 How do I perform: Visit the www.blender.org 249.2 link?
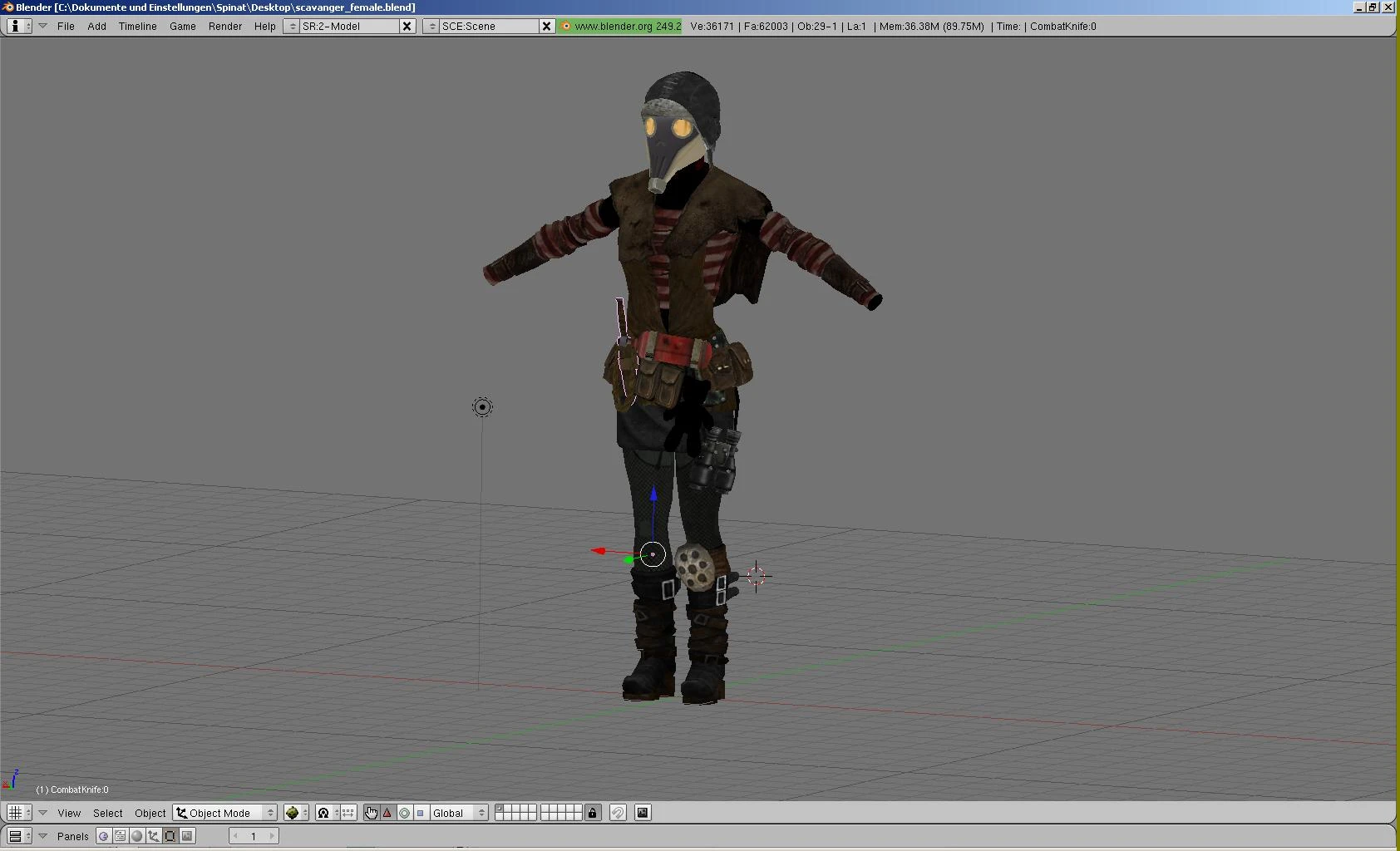tap(620, 26)
